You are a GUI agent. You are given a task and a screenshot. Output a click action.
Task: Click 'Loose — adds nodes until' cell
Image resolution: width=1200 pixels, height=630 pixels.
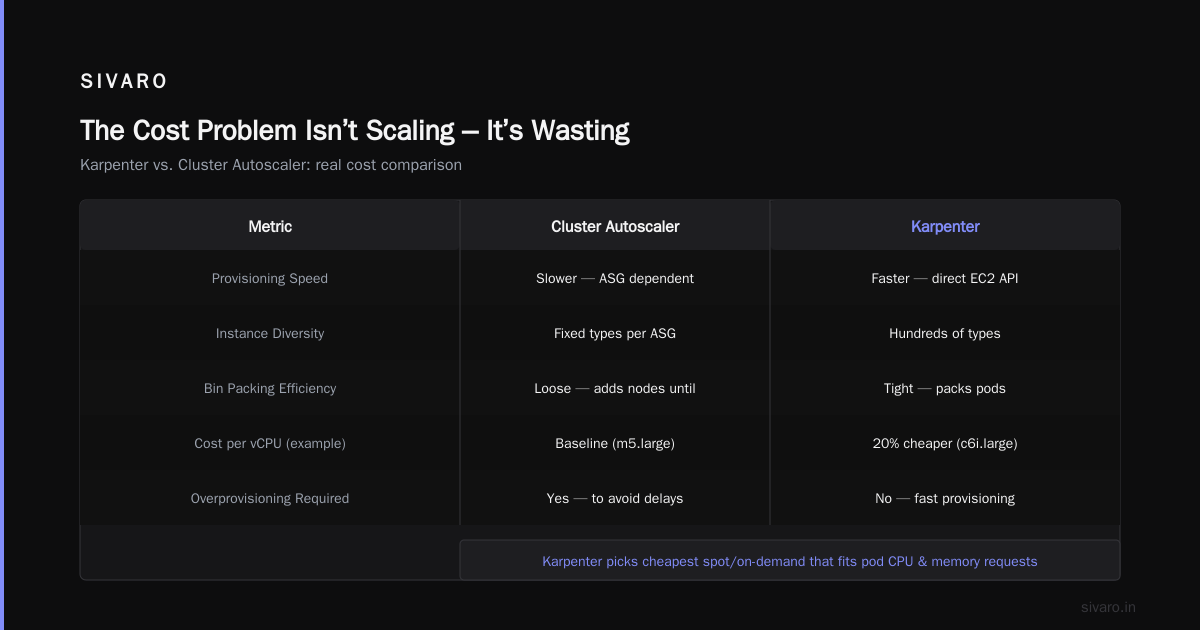tap(615, 388)
